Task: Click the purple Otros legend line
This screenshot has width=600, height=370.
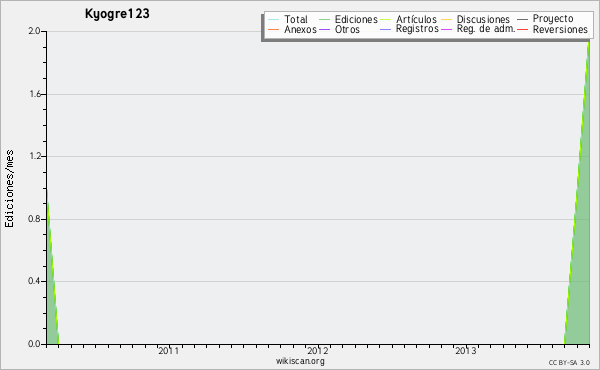Action: pyautogui.click(x=324, y=29)
